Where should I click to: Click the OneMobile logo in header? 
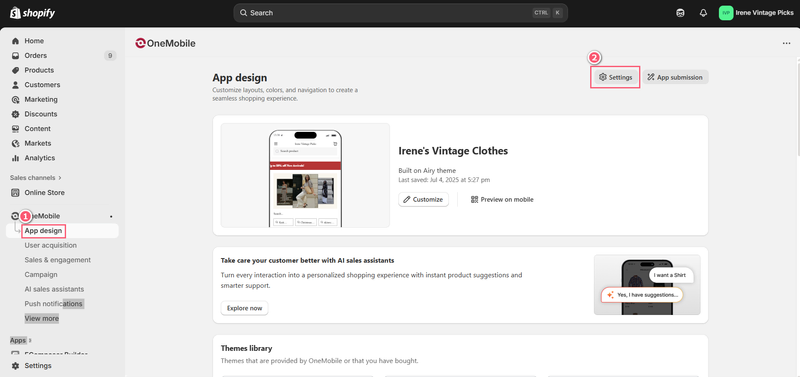click(165, 43)
